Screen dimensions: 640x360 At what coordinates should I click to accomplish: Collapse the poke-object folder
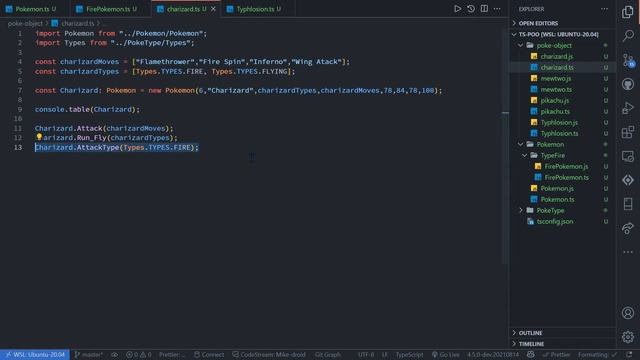tap(554, 45)
